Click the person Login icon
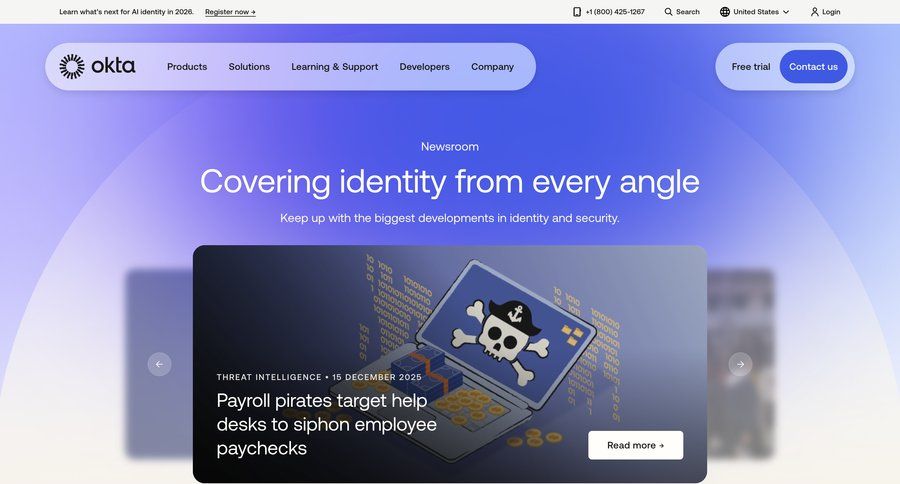The height and width of the screenshot is (484, 900). [x=814, y=11]
